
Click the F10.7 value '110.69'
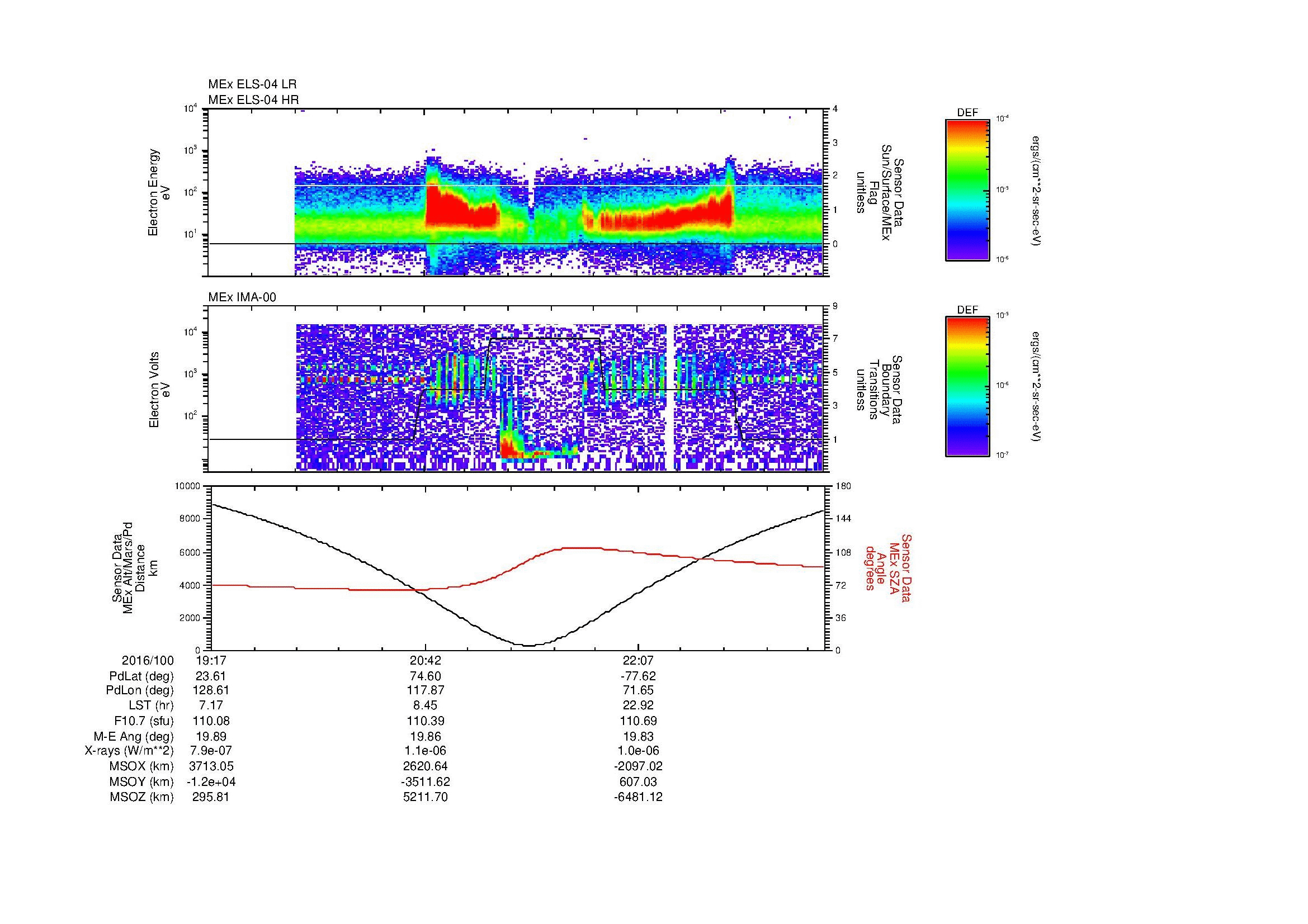(x=638, y=721)
